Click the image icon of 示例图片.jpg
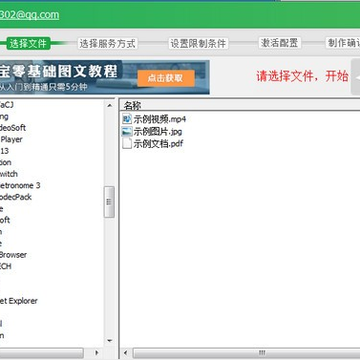The width and height of the screenshot is (360, 360). point(127,131)
